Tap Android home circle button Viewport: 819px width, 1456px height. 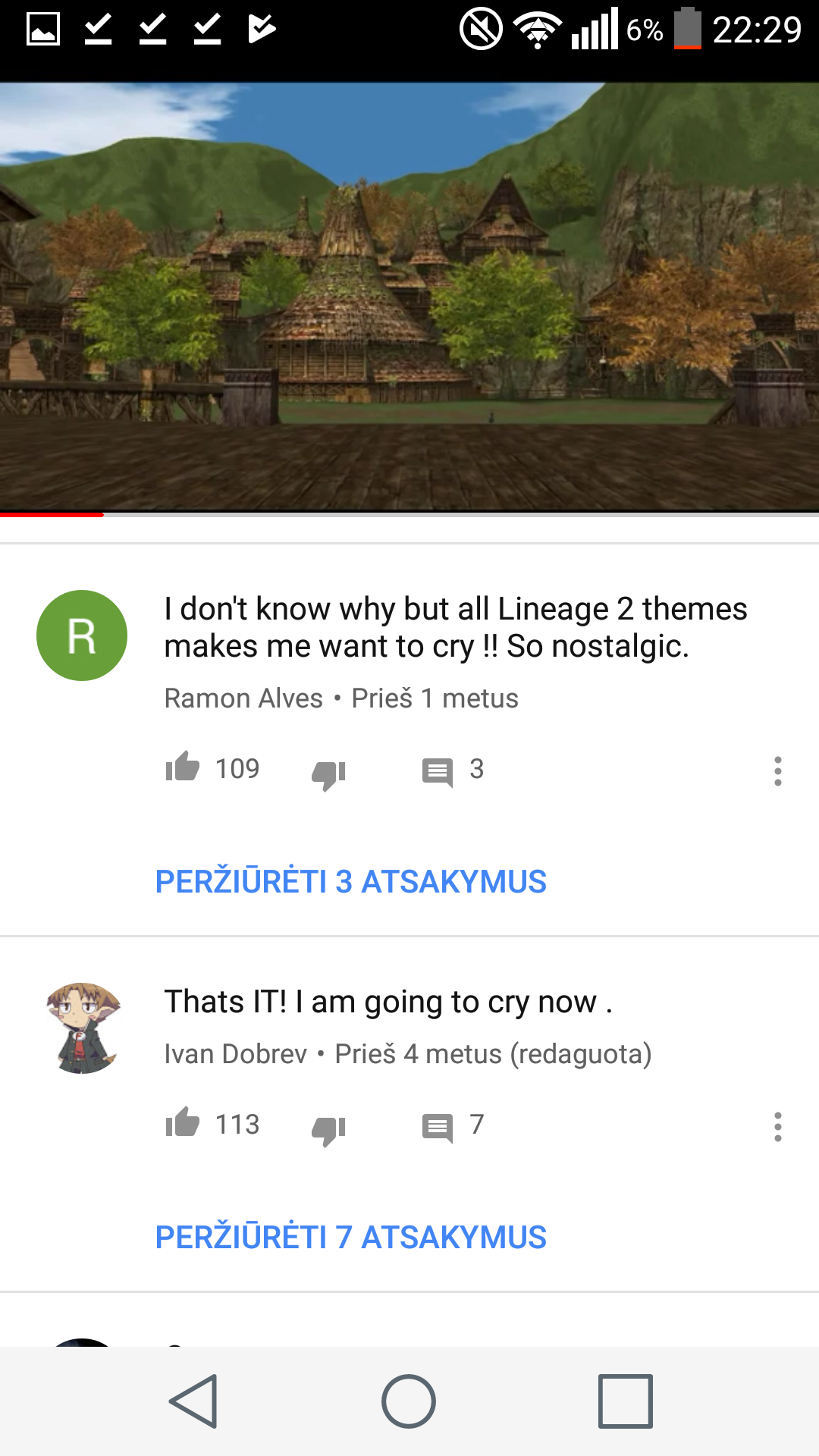409,1401
